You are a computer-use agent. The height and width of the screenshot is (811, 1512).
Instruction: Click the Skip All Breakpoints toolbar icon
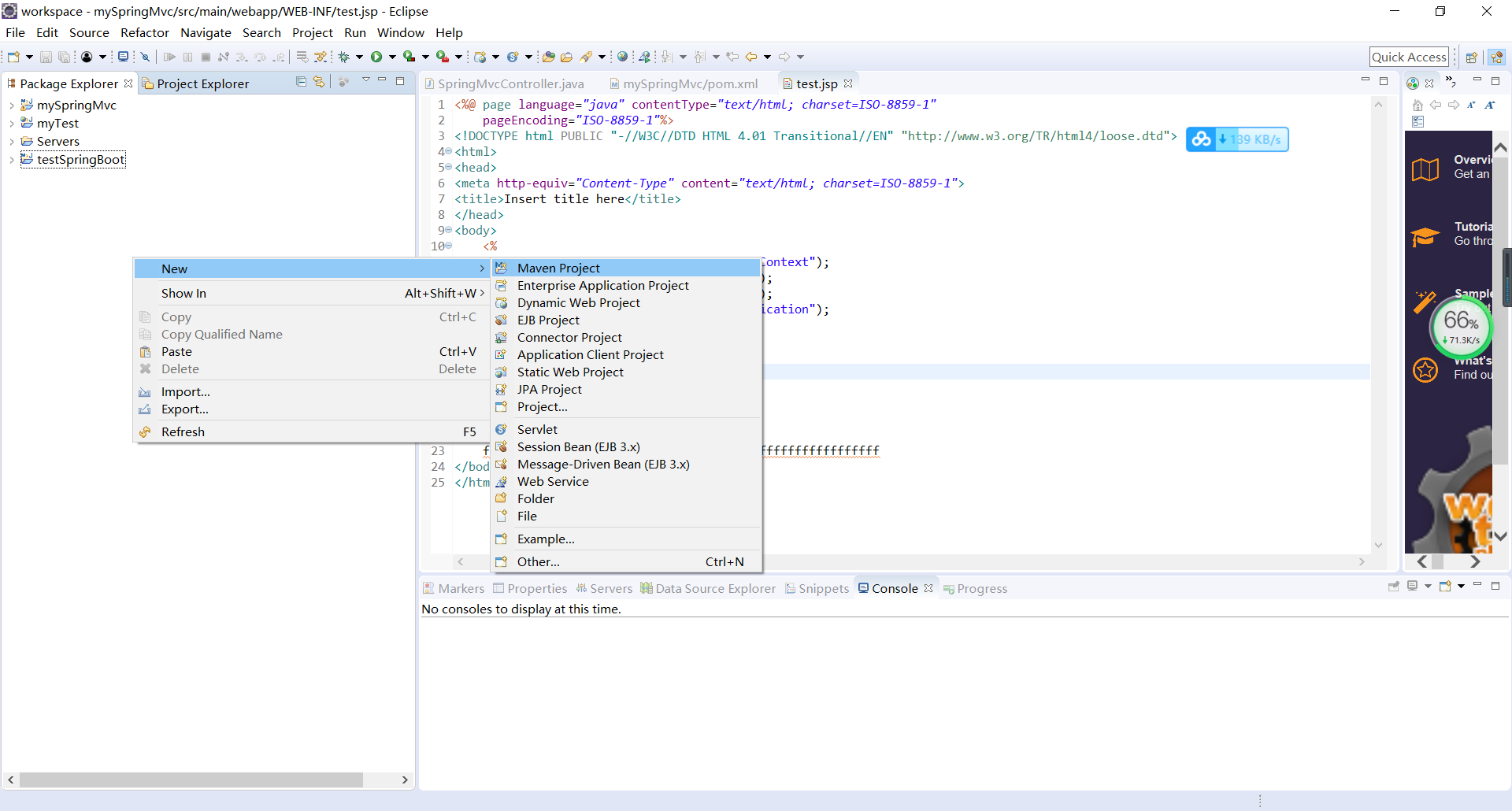pyautogui.click(x=146, y=57)
